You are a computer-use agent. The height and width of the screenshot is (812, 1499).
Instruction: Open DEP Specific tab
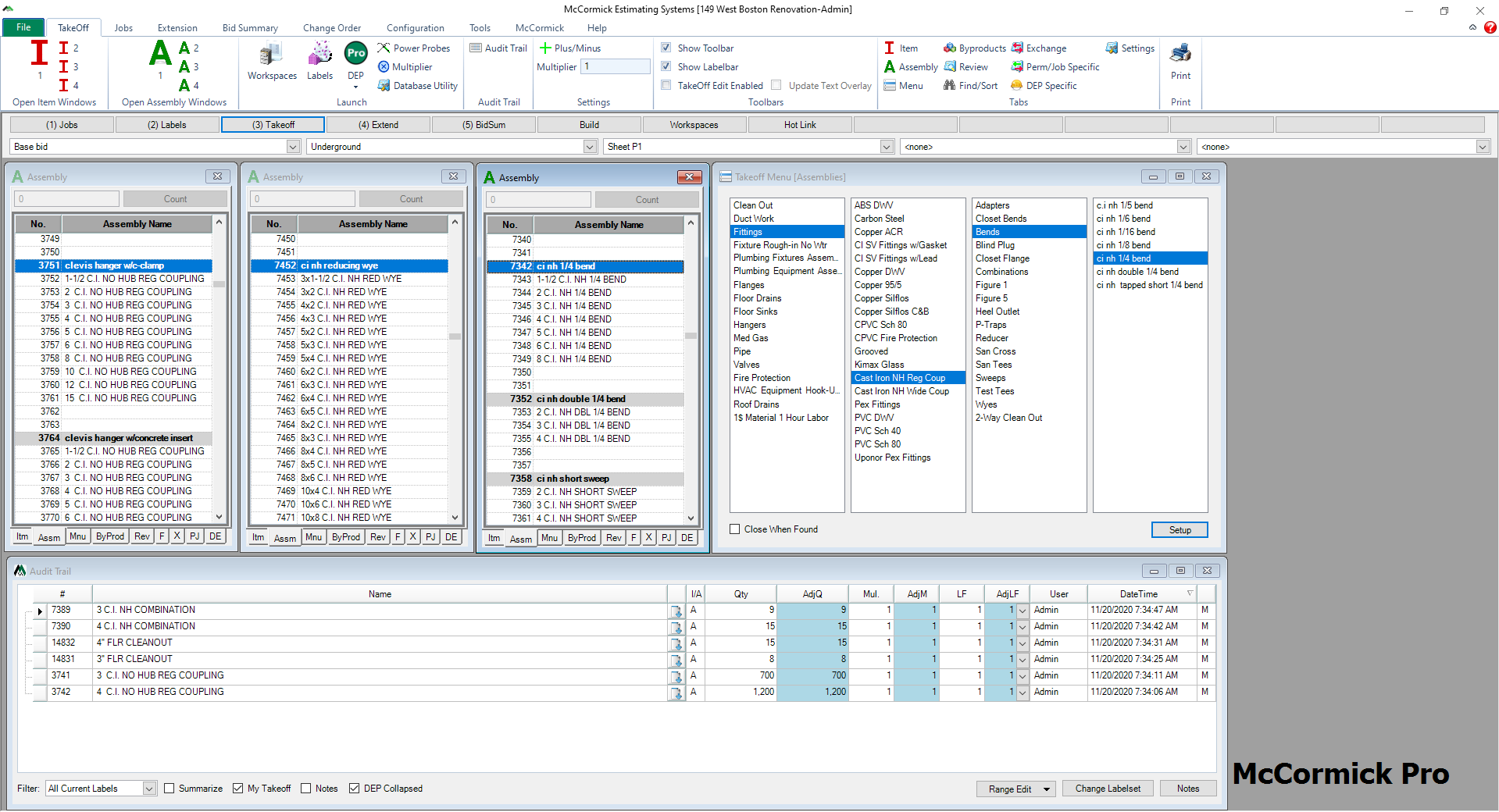tap(1044, 85)
